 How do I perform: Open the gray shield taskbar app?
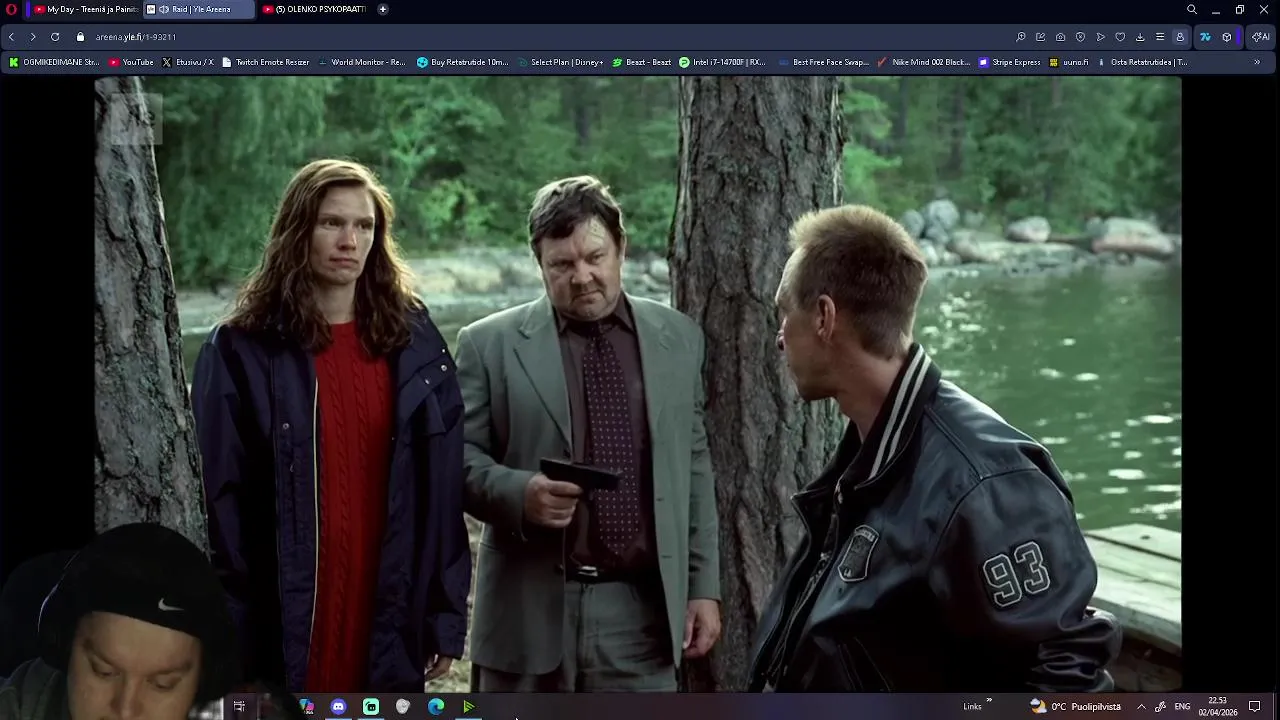point(403,706)
